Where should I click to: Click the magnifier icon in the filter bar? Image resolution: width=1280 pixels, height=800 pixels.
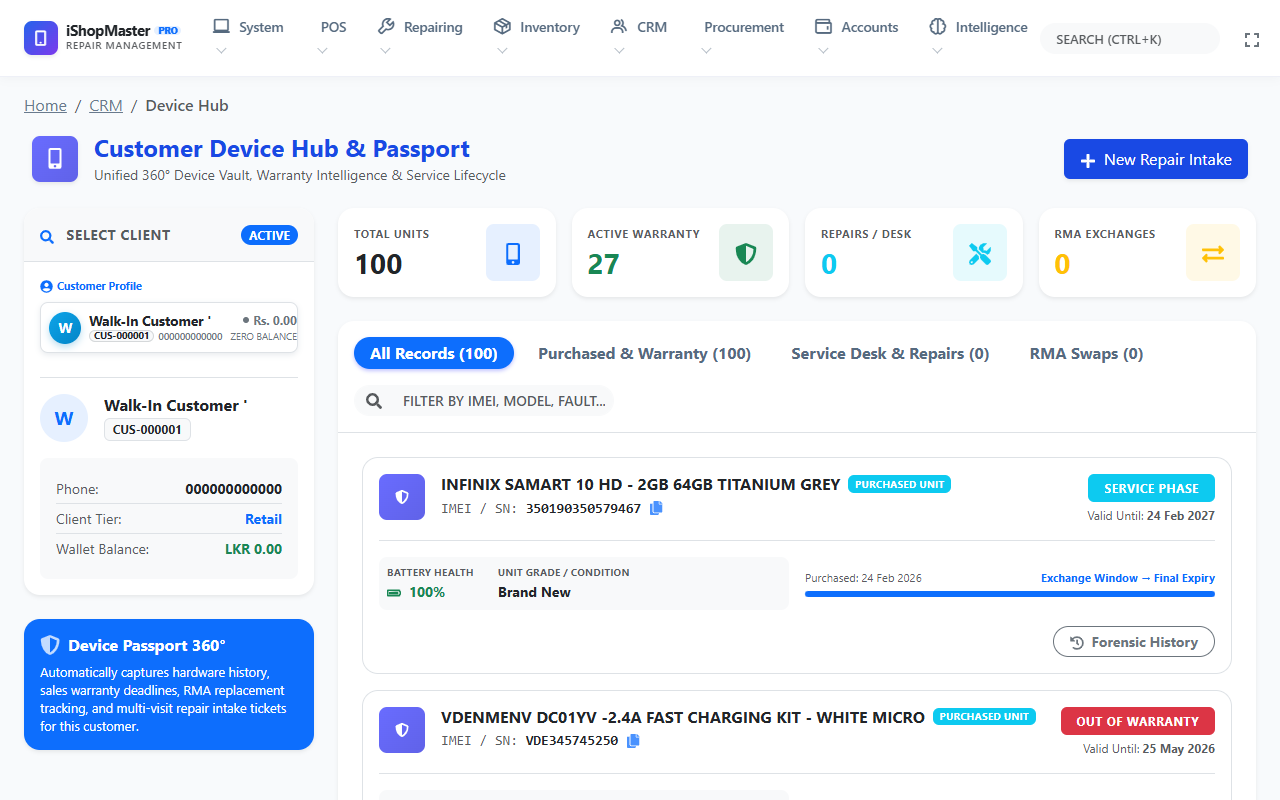pos(374,401)
